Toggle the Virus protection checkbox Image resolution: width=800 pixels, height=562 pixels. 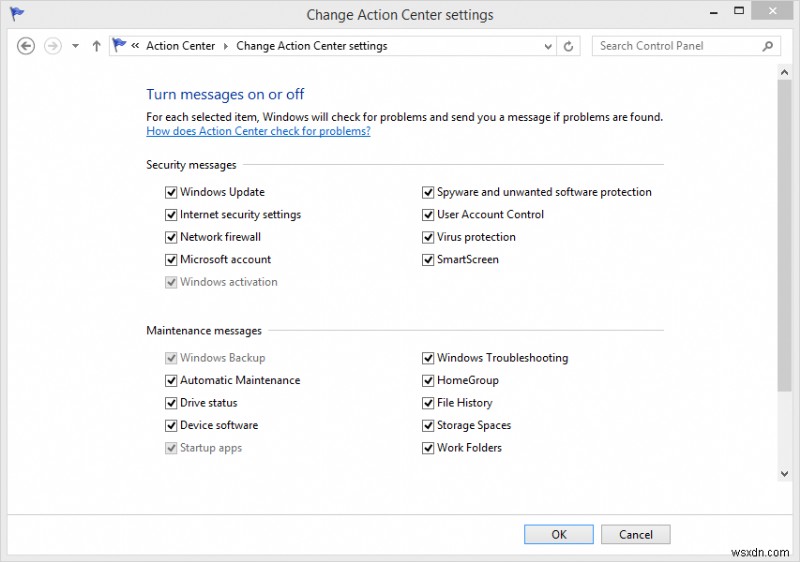pyautogui.click(x=428, y=237)
